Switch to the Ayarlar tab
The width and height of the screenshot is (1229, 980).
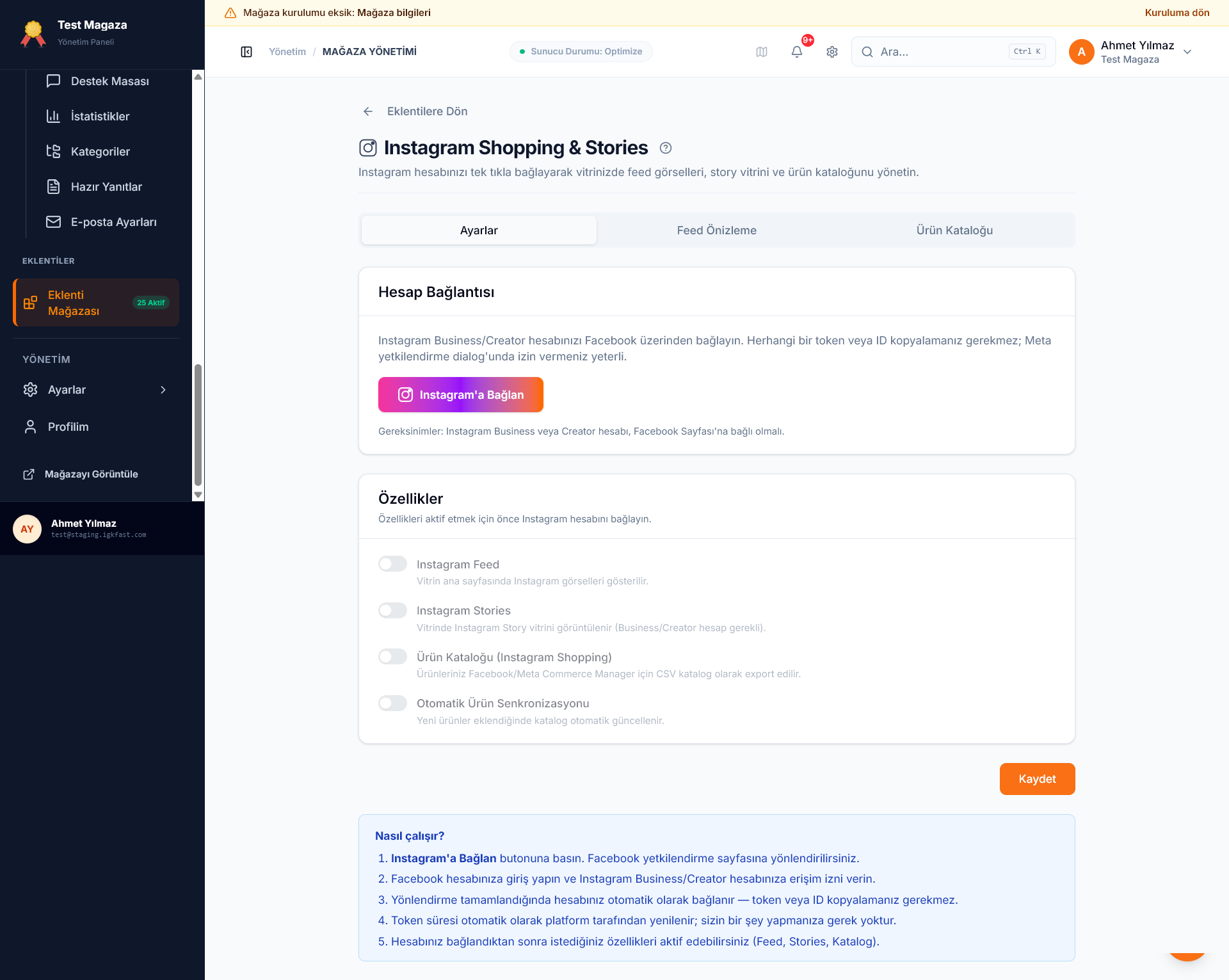pos(479,230)
